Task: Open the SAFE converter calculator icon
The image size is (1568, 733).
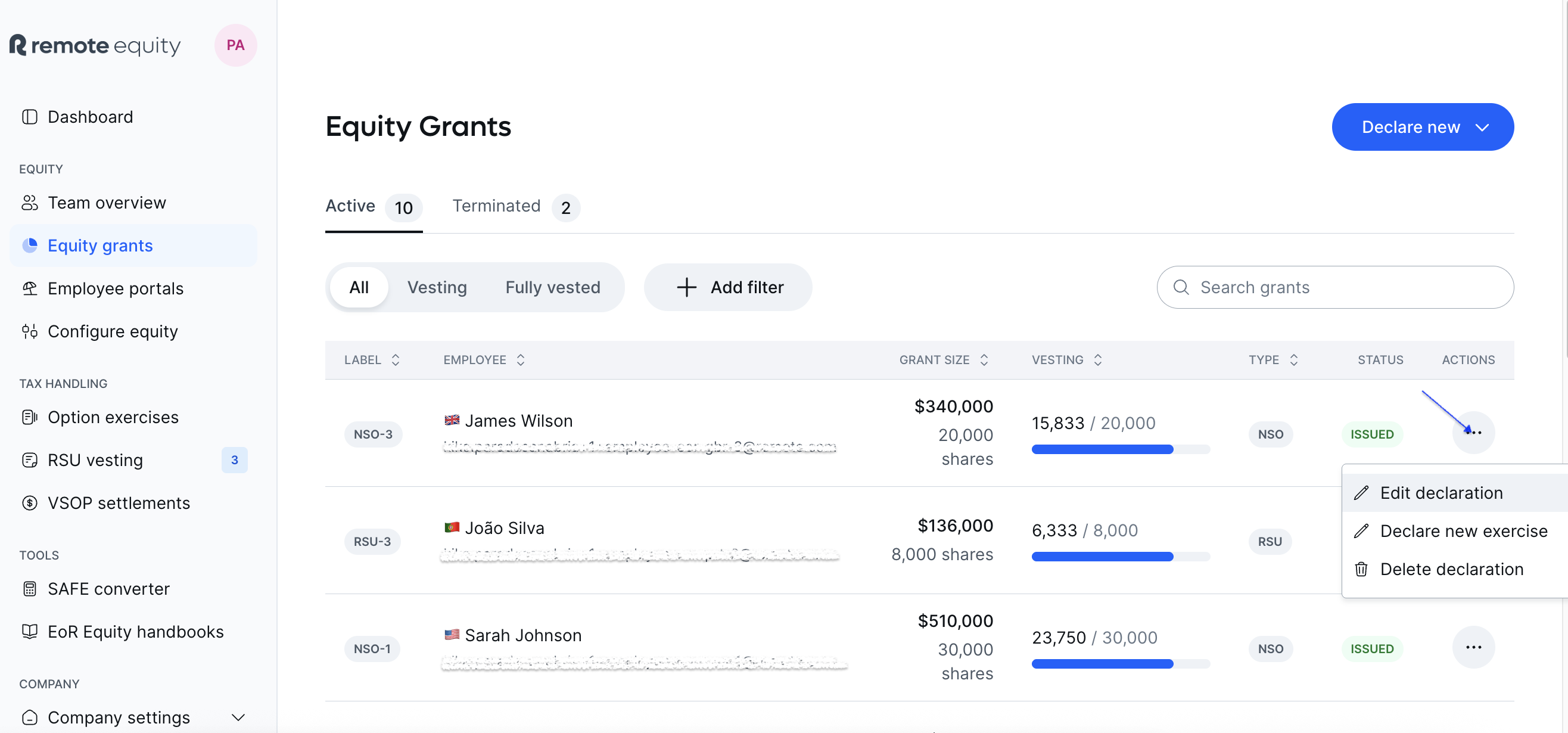Action: pos(29,589)
